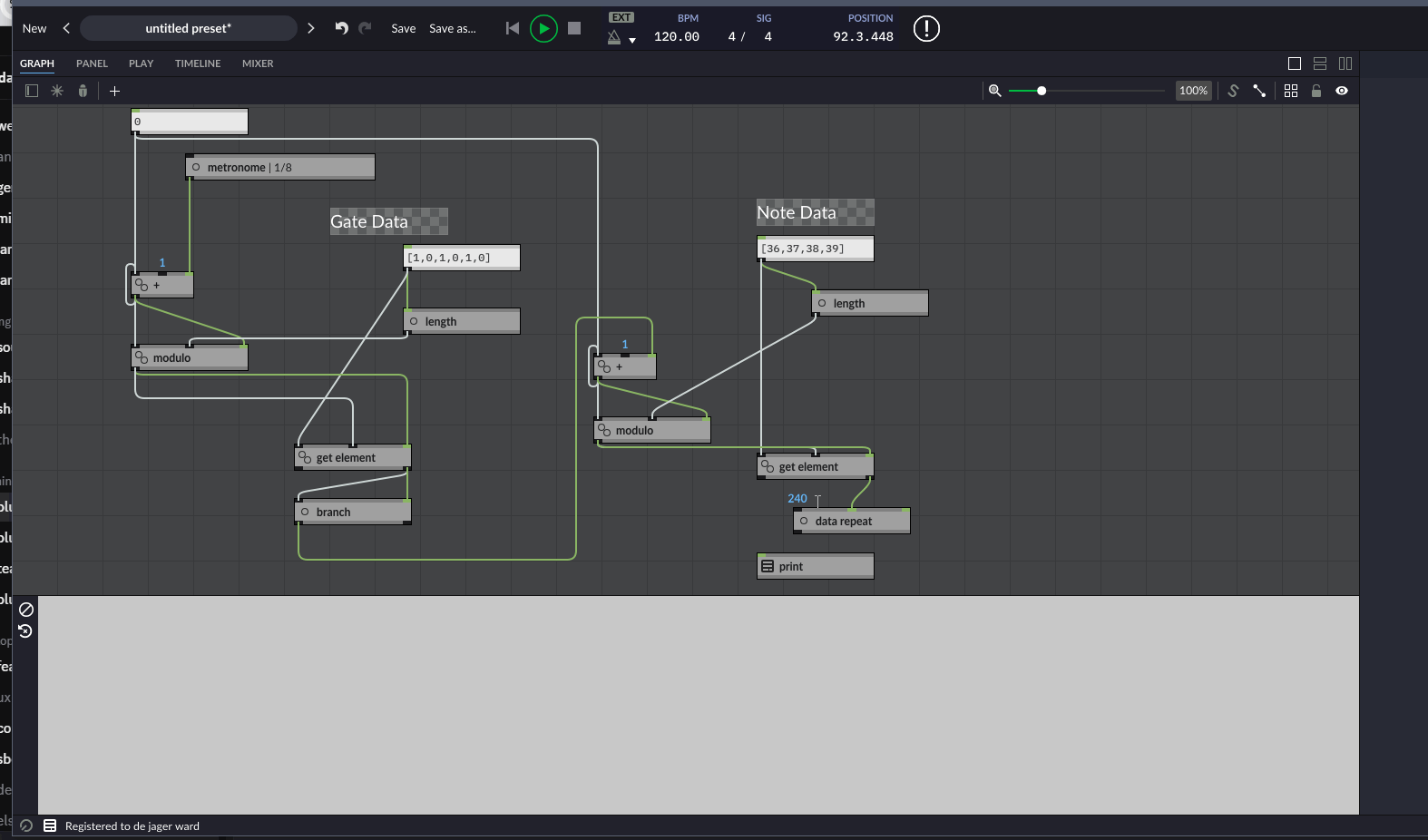Image resolution: width=1428 pixels, height=840 pixels.
Task: Clear the console with the circle-slash icon
Action: [x=26, y=610]
